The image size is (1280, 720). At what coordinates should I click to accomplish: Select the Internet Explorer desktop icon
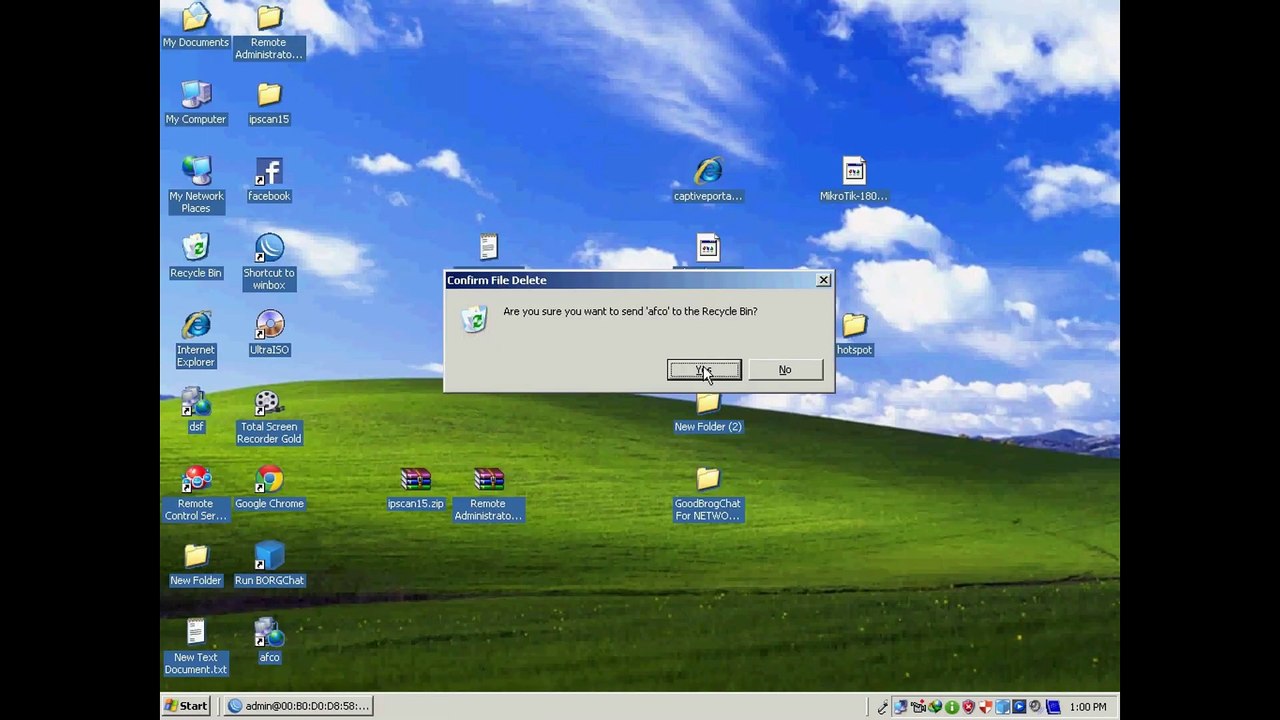tap(196, 339)
